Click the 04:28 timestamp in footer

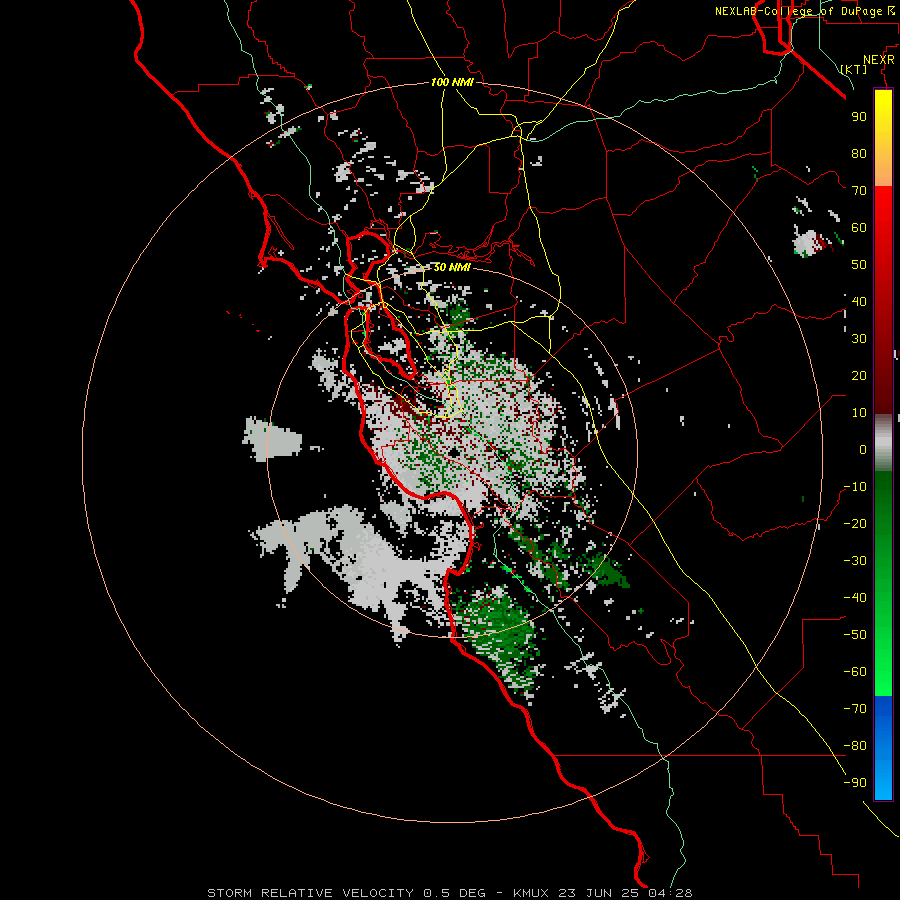coord(670,893)
